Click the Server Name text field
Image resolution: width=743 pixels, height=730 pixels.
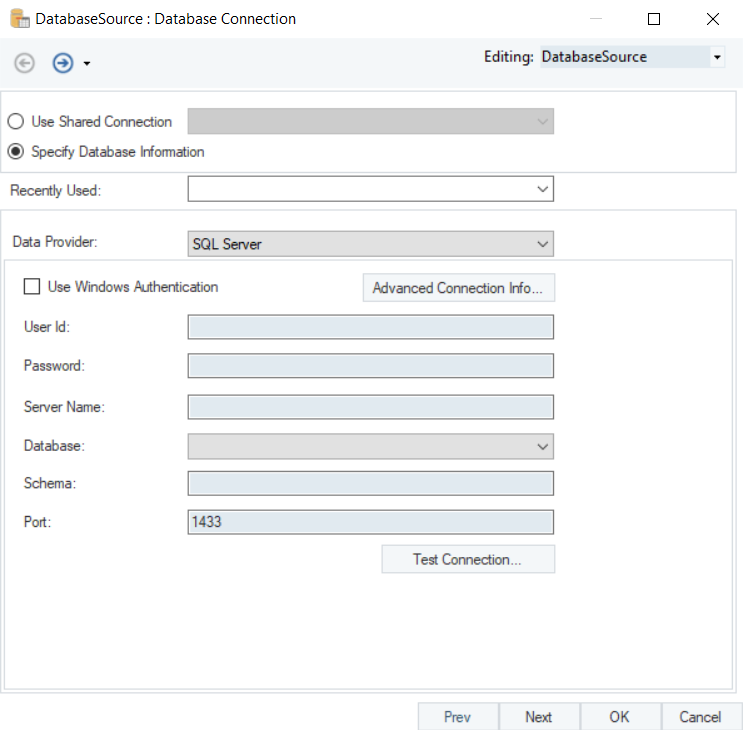(x=370, y=406)
